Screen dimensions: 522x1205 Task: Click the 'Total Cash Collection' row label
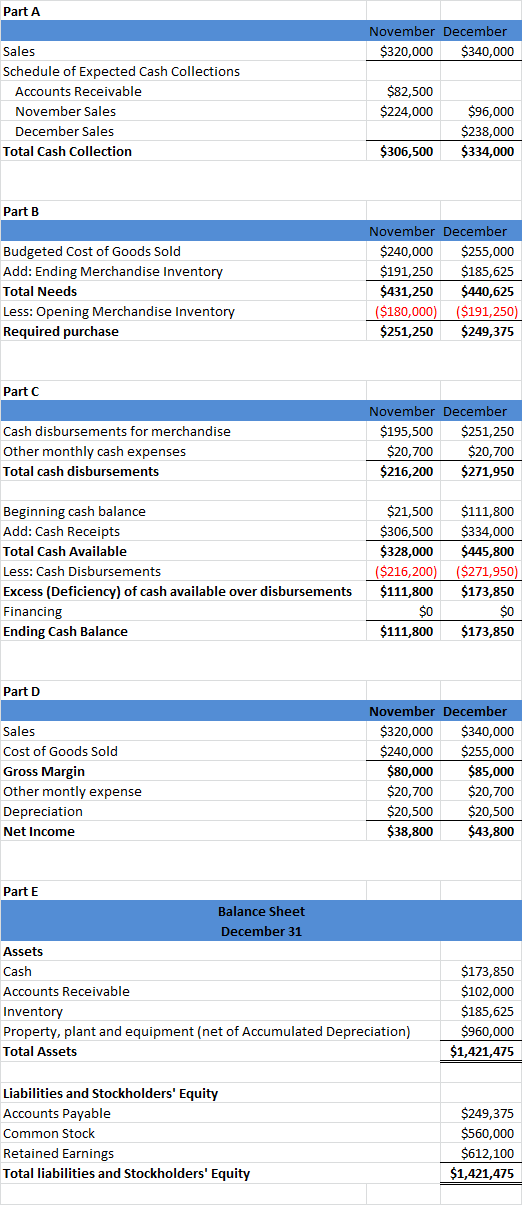point(68,151)
